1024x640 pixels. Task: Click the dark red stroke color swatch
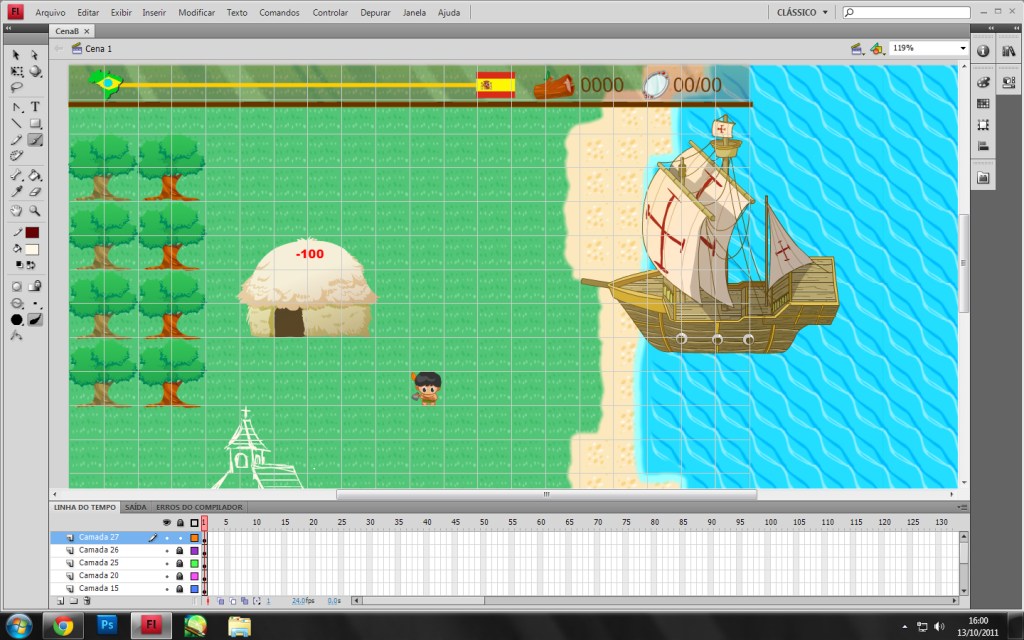[x=32, y=232]
